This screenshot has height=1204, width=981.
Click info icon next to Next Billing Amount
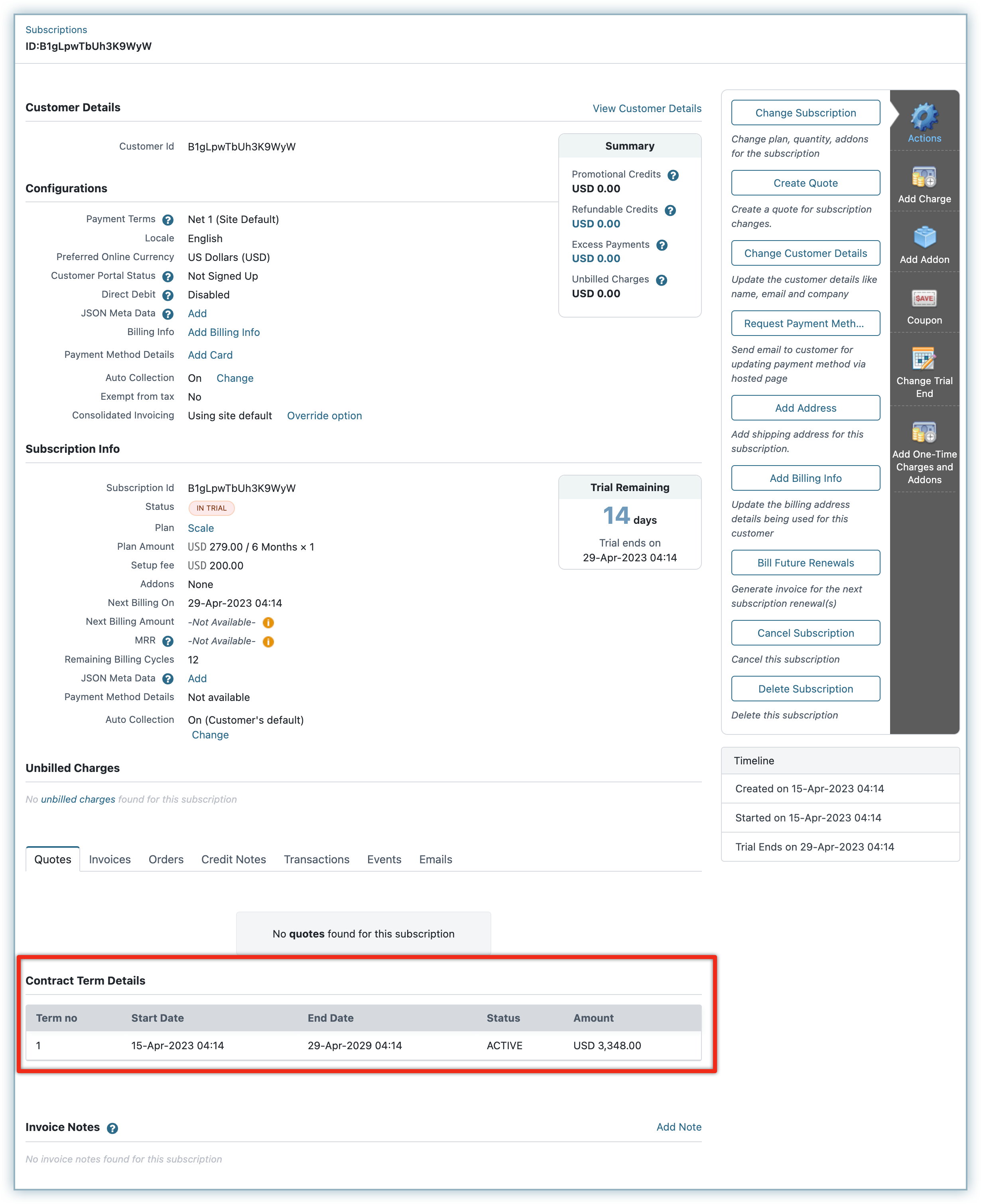pos(268,622)
